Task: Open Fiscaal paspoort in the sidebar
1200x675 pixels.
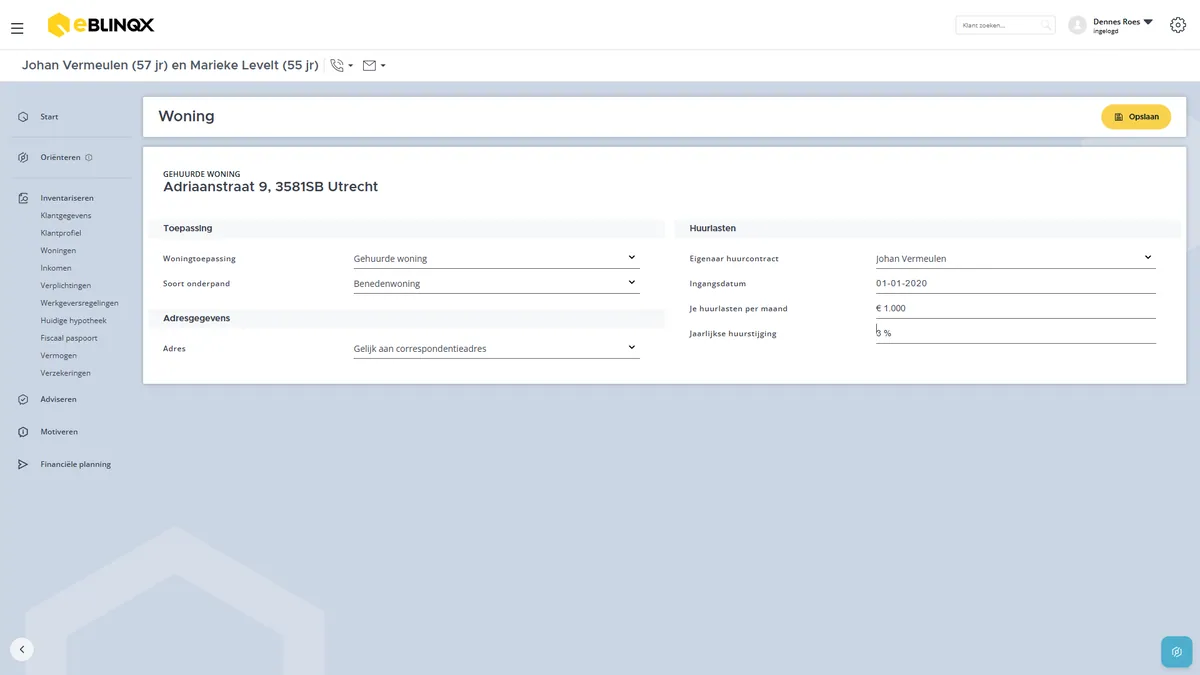Action: click(69, 338)
